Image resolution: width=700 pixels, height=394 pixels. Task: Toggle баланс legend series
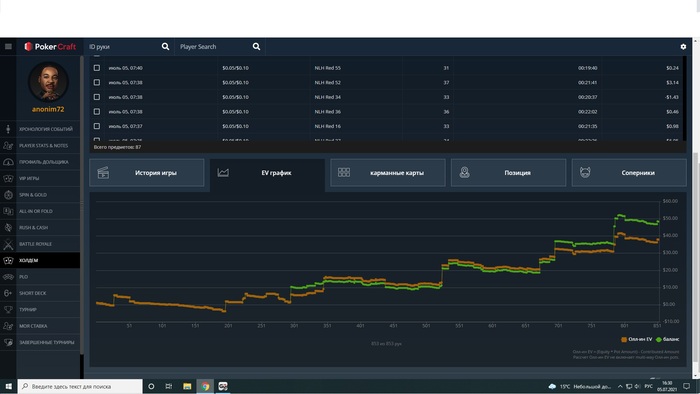[668, 340]
